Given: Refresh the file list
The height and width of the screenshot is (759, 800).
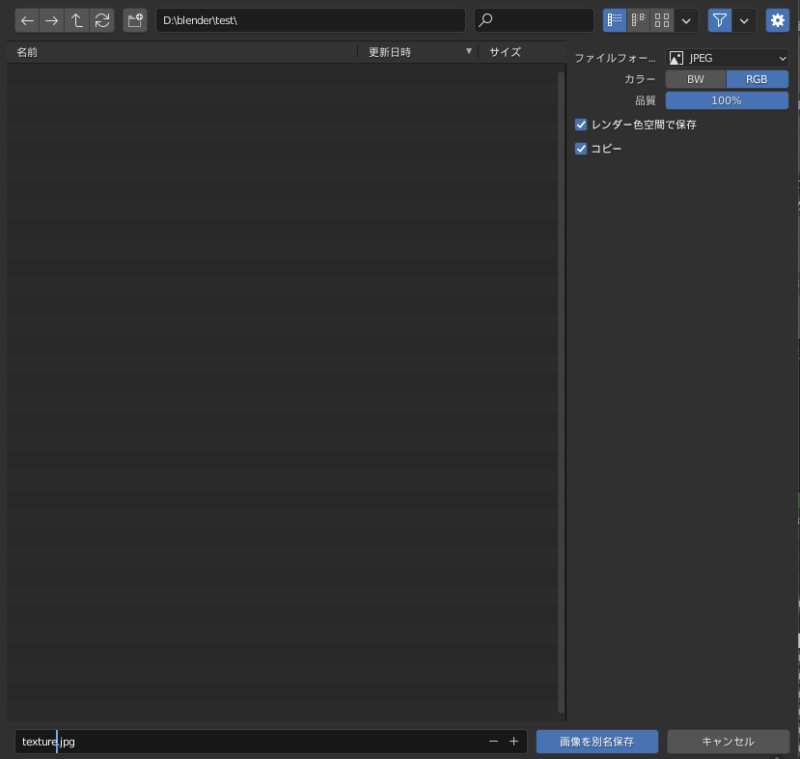Looking at the screenshot, I should pos(102,20).
